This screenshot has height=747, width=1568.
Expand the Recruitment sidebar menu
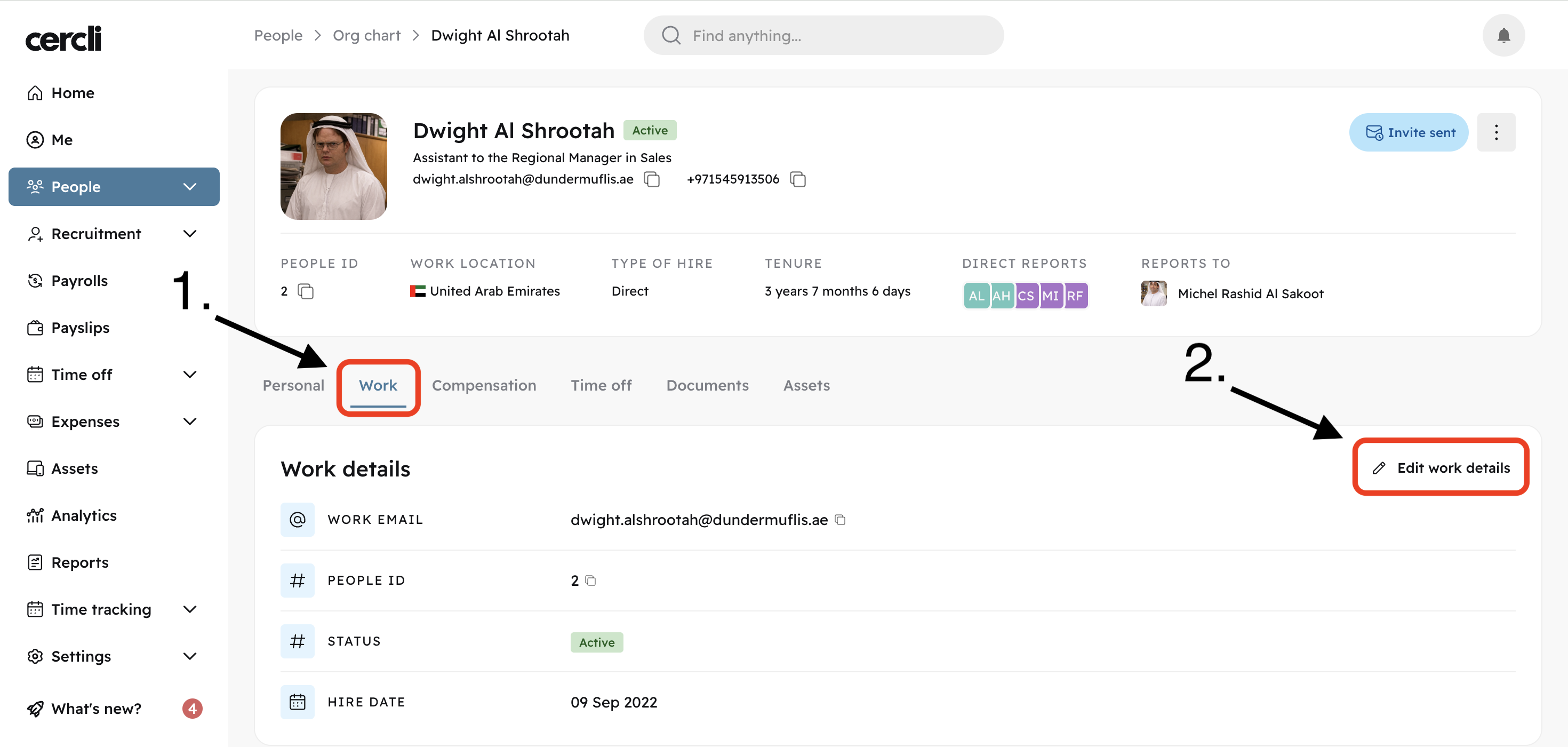pos(190,234)
